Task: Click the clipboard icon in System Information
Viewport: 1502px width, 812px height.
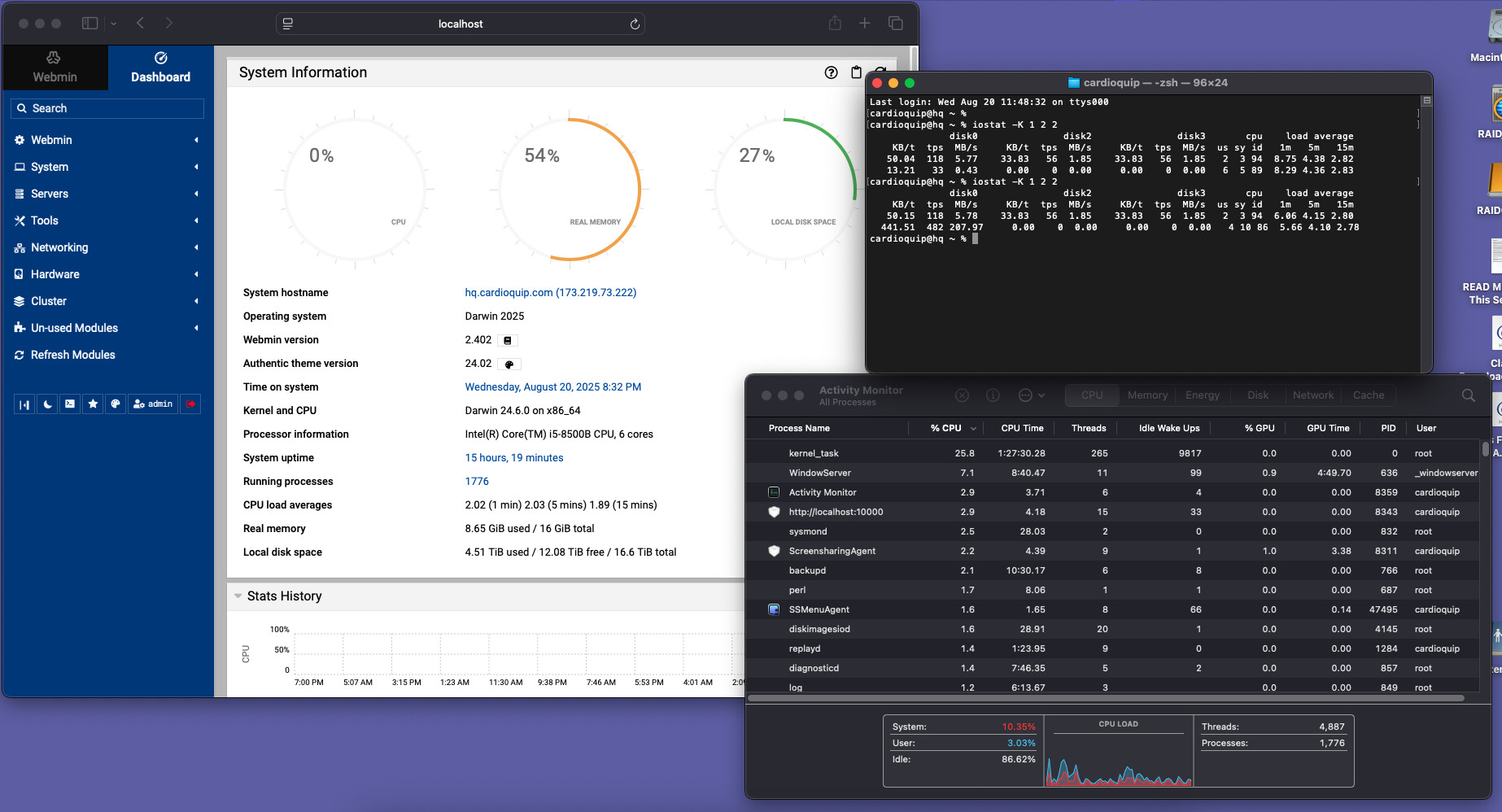Action: pos(856,72)
